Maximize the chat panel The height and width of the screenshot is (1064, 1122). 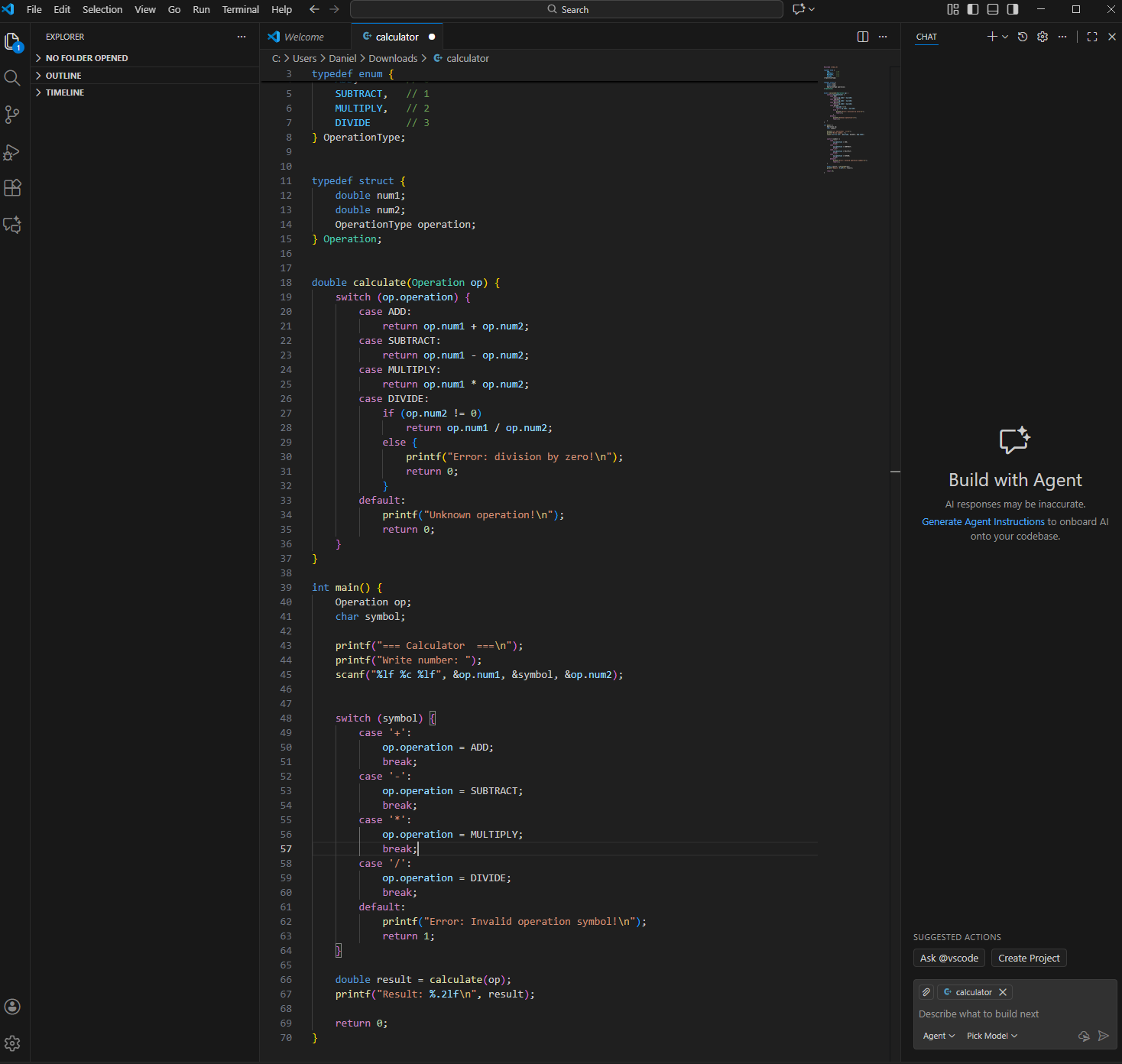tap(1092, 37)
